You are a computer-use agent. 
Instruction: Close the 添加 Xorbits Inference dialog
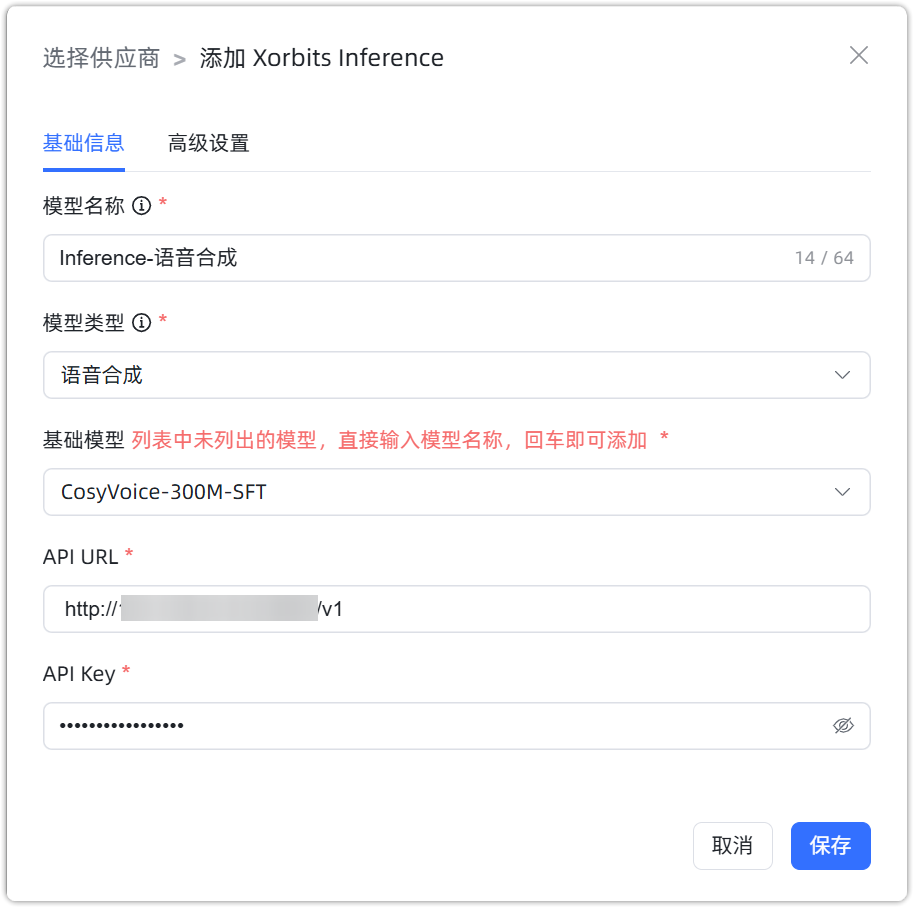(x=858, y=56)
